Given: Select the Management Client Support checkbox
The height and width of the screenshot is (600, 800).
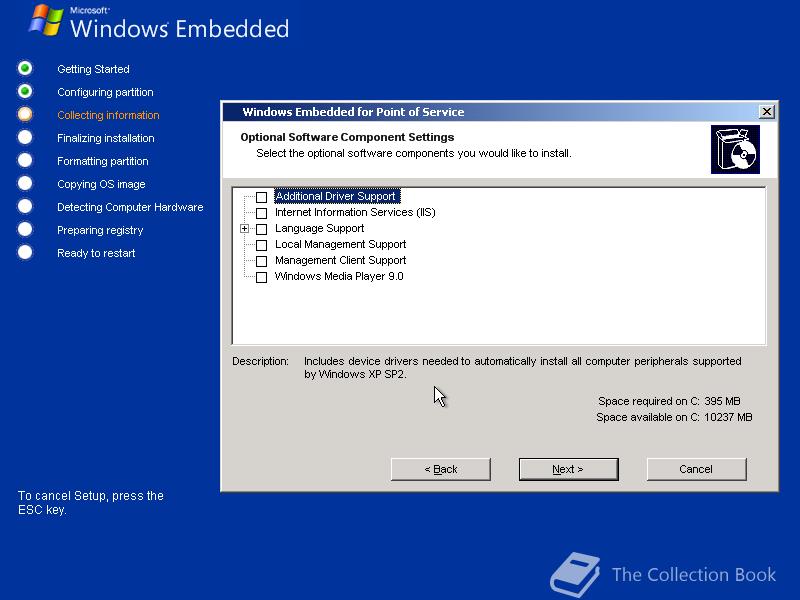Looking at the screenshot, I should coord(261,261).
